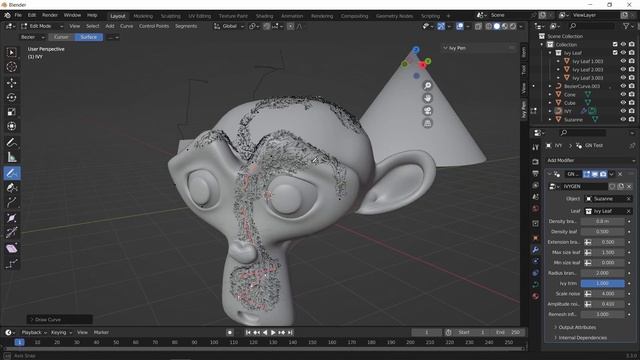Screen dimensions: 640x360
Task: Open the Modifier properties wrench tab
Action: click(x=536, y=249)
